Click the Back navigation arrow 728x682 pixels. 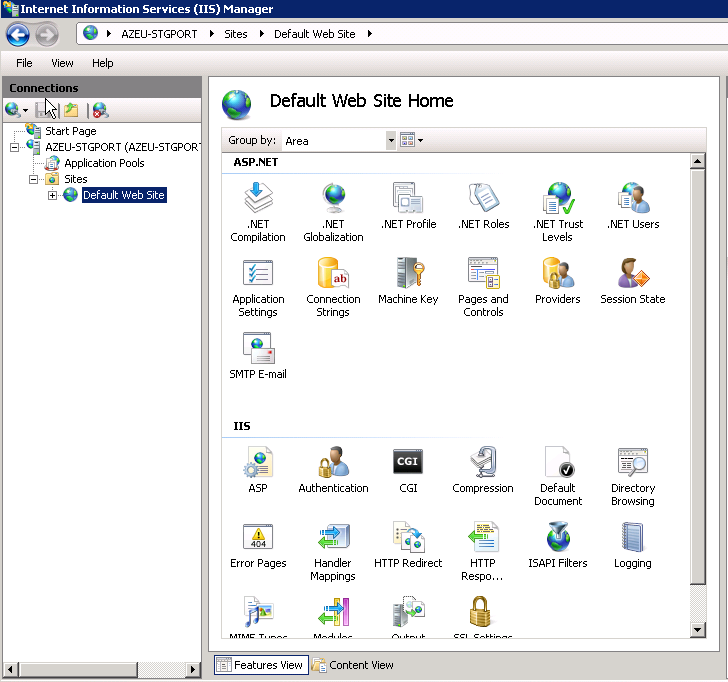tap(18, 35)
